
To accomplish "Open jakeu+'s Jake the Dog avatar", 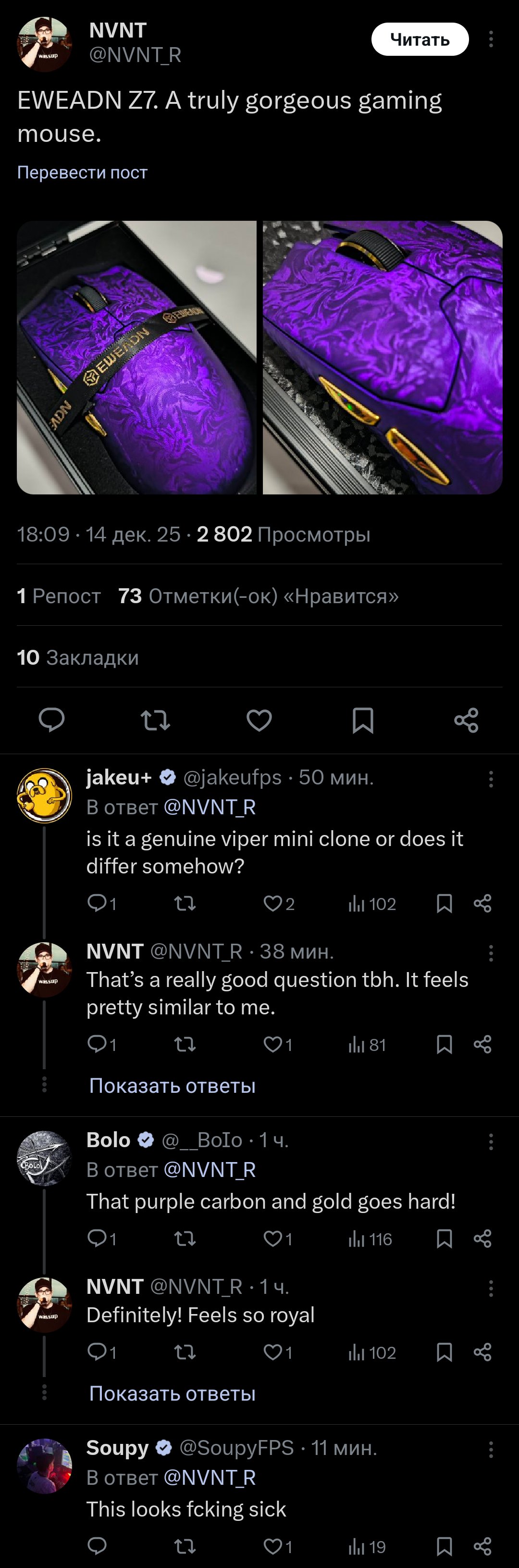I will tap(44, 796).
